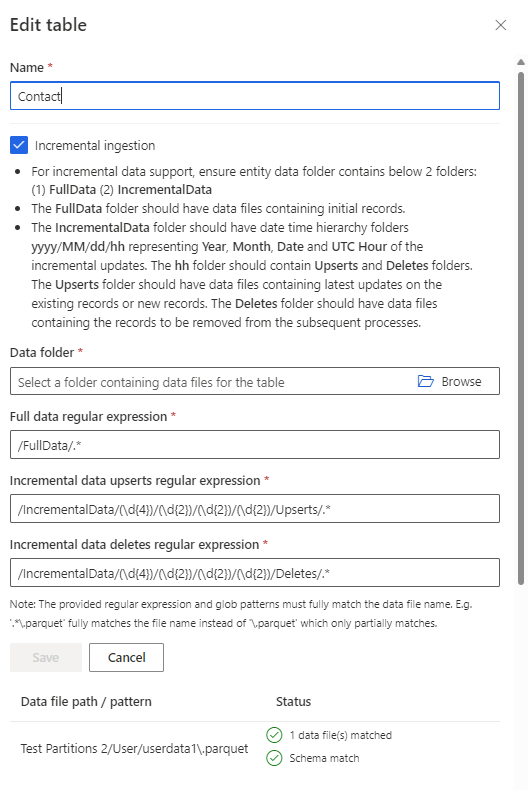Click the green Schema match checkmark icon
The width and height of the screenshot is (528, 790).
point(274,758)
